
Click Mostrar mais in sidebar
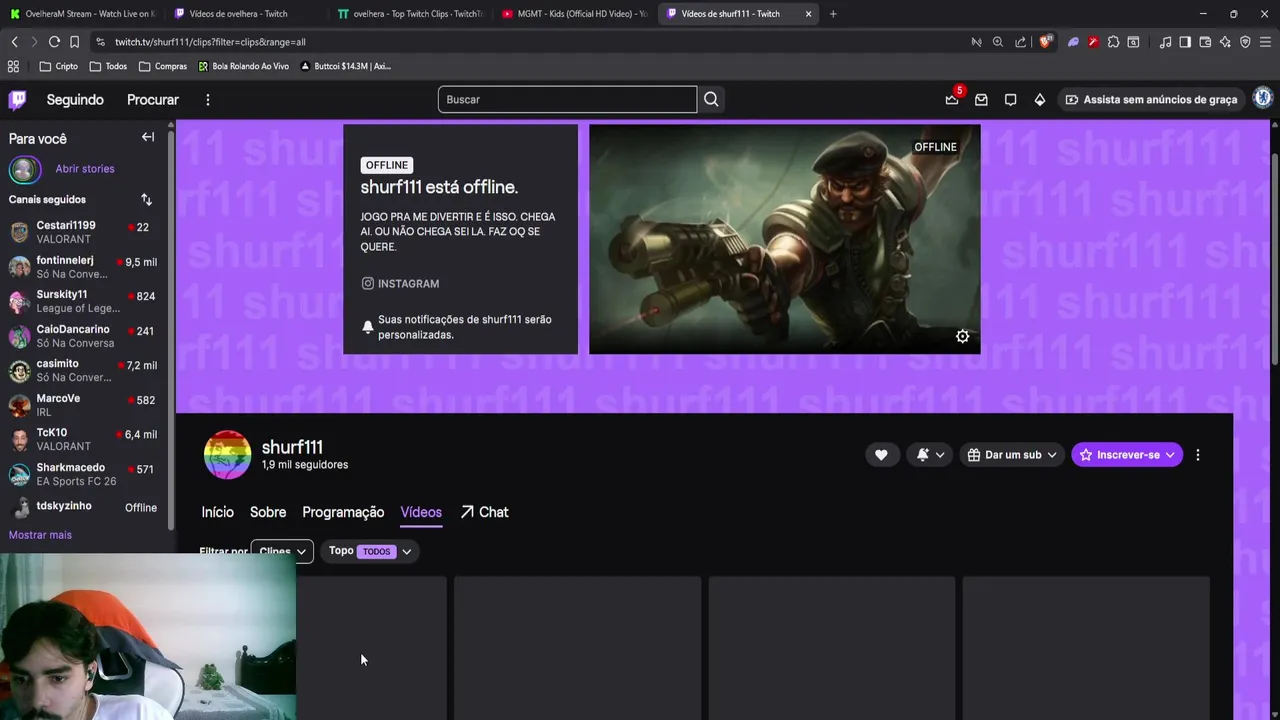click(x=40, y=535)
